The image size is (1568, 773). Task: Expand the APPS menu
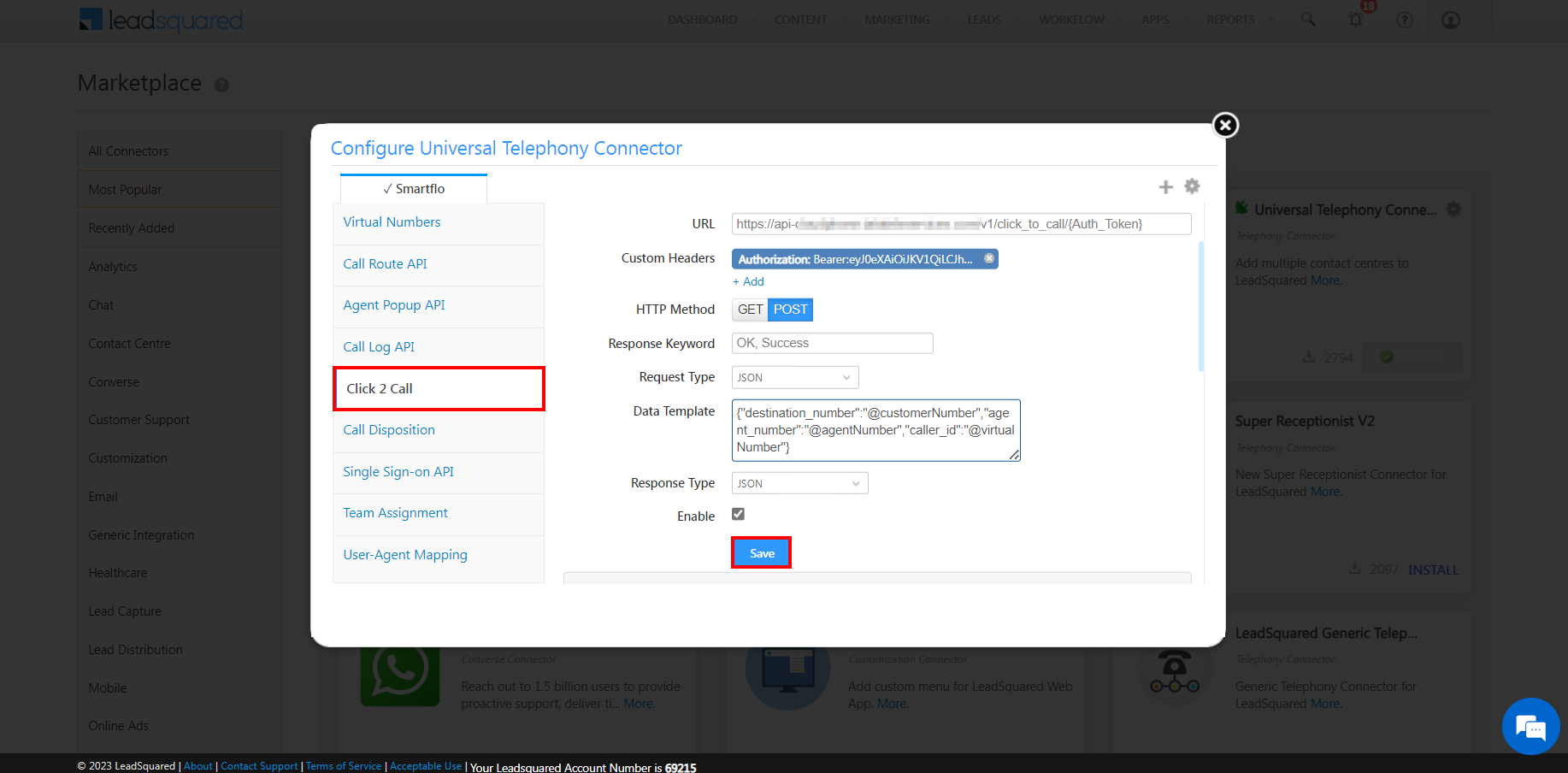coord(1155,20)
